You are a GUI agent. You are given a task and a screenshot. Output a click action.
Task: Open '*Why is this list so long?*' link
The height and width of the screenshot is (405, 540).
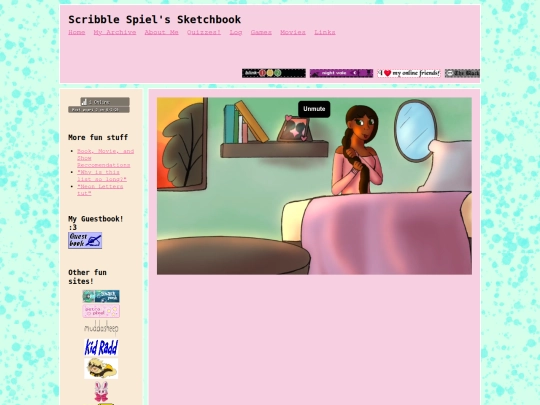pyautogui.click(x=102, y=176)
